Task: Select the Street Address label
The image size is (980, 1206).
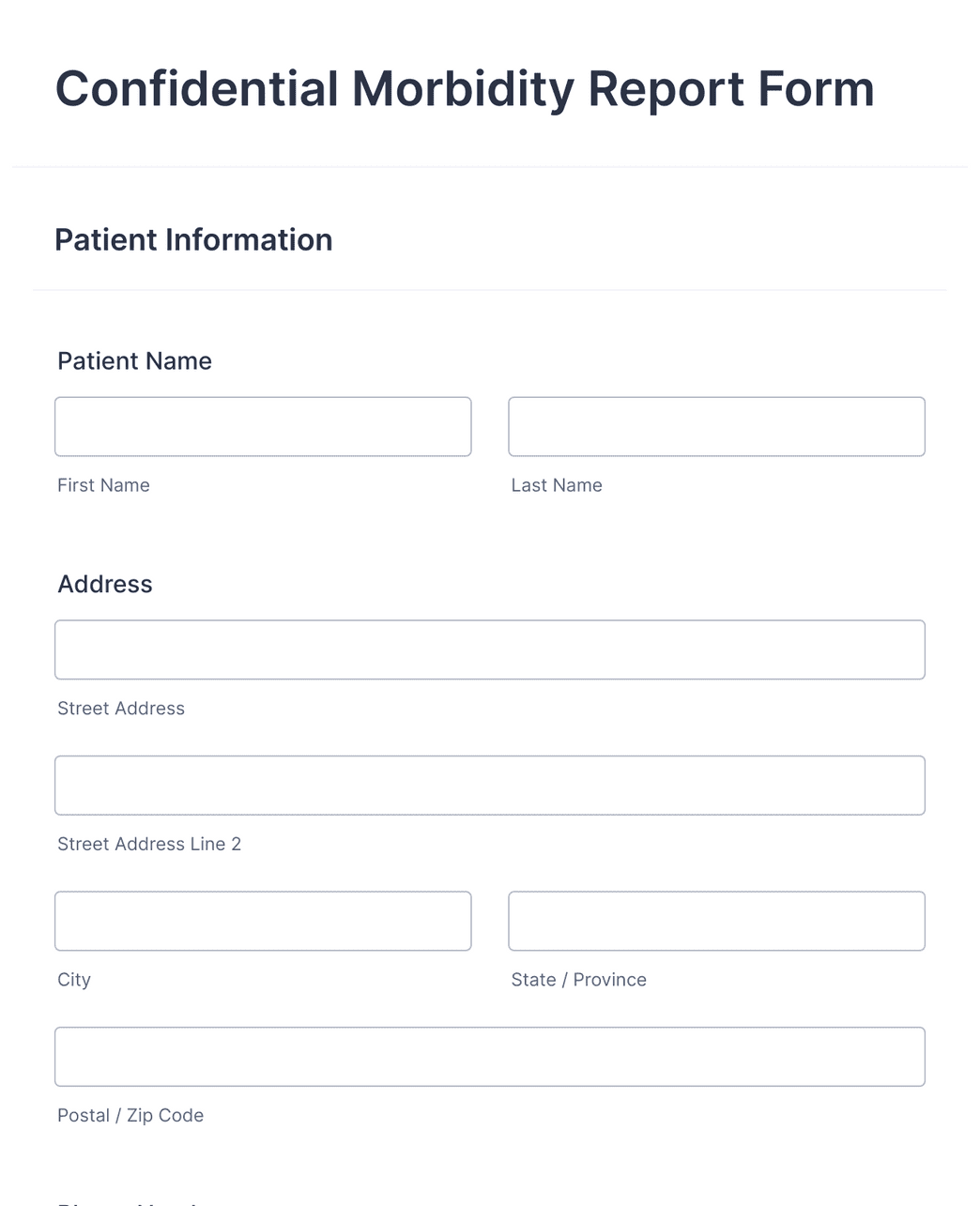Action: [121, 709]
